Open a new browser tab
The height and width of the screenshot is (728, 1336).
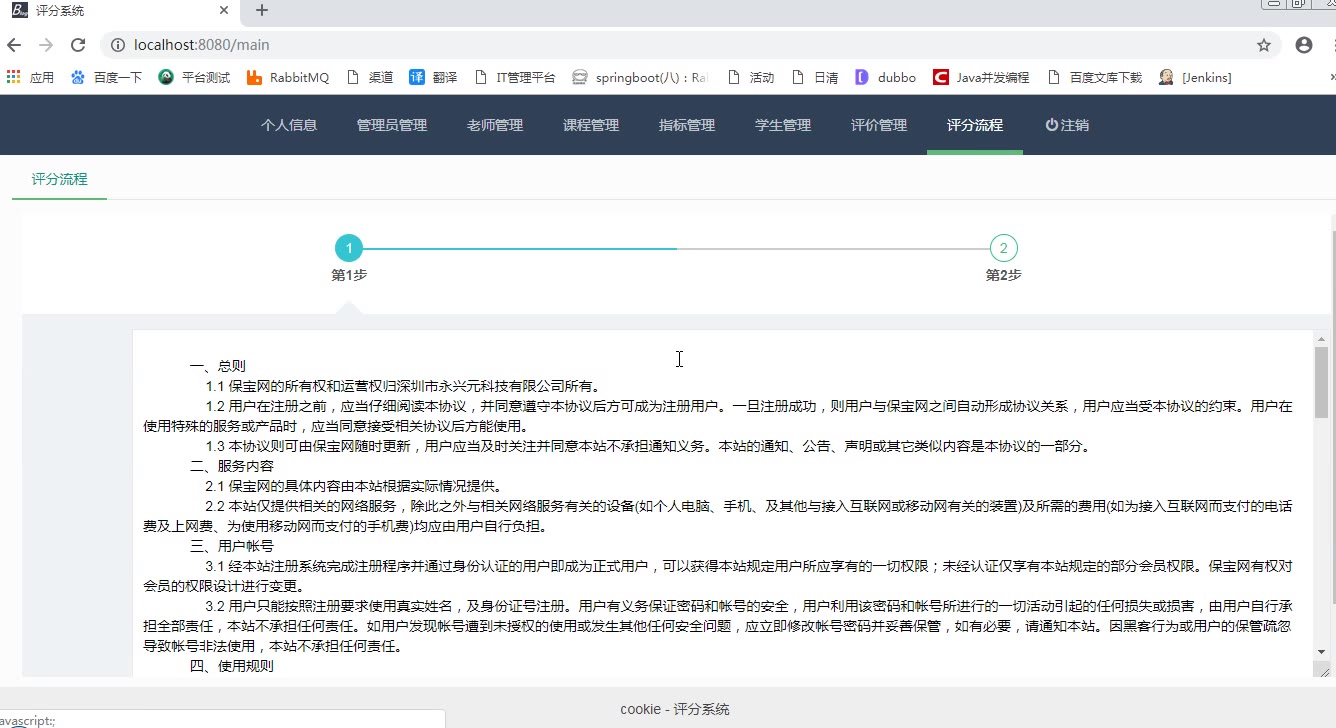[x=262, y=11]
